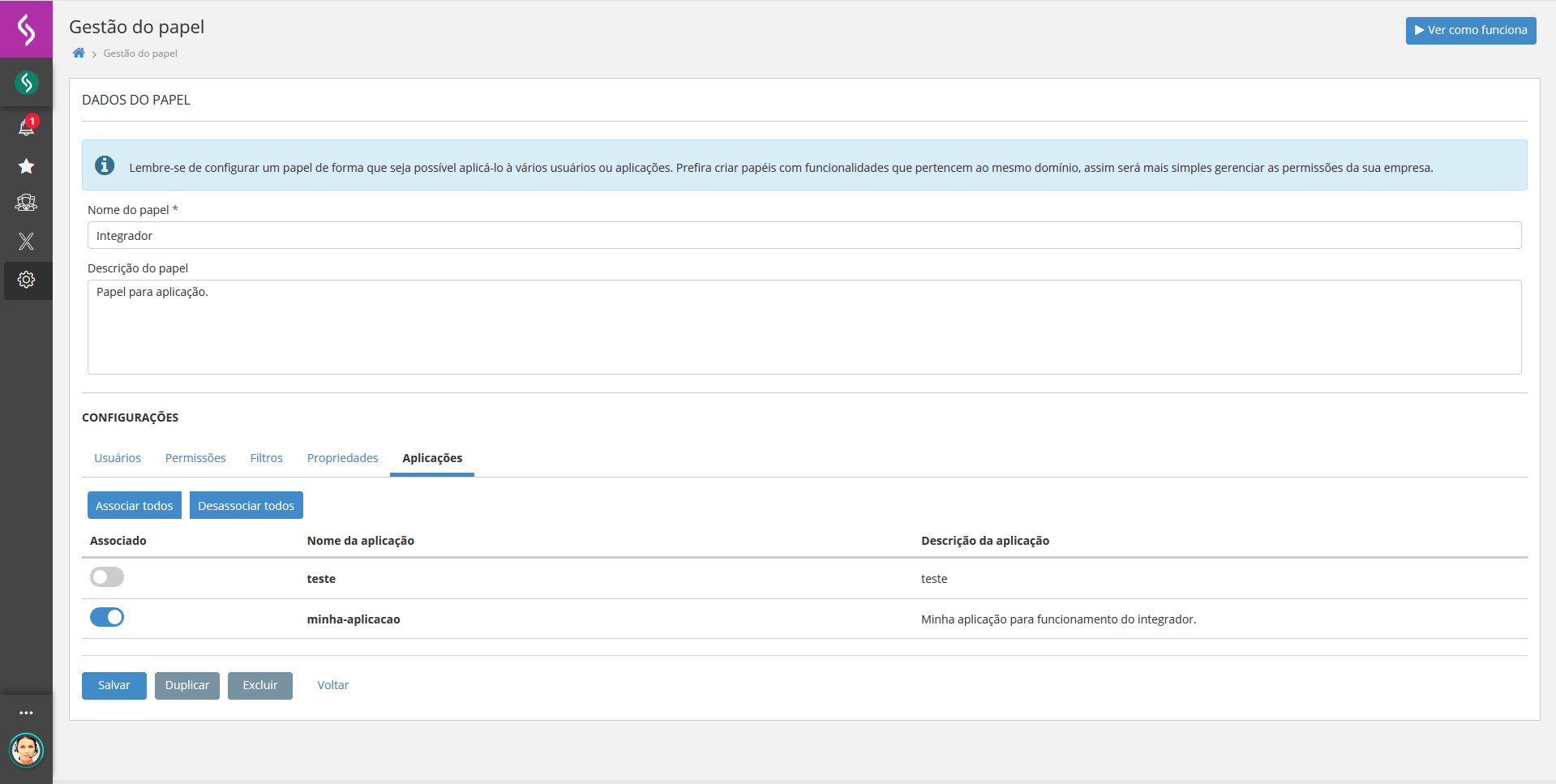Open the more options ellipsis in the sidebar
1556x784 pixels.
tap(26, 712)
